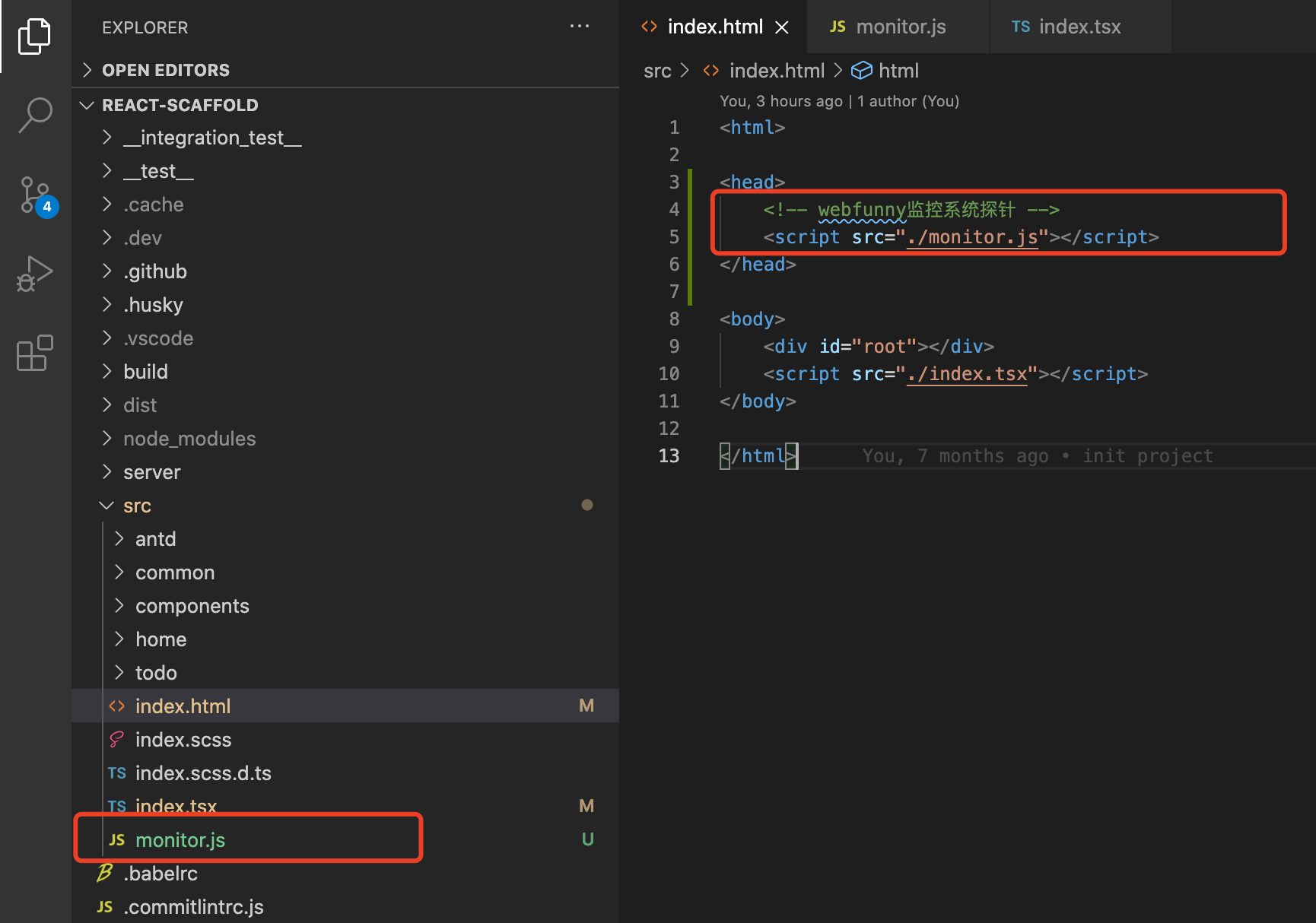Viewport: 1316px width, 923px height.
Task: Open the Search view icon
Action: pos(34,116)
